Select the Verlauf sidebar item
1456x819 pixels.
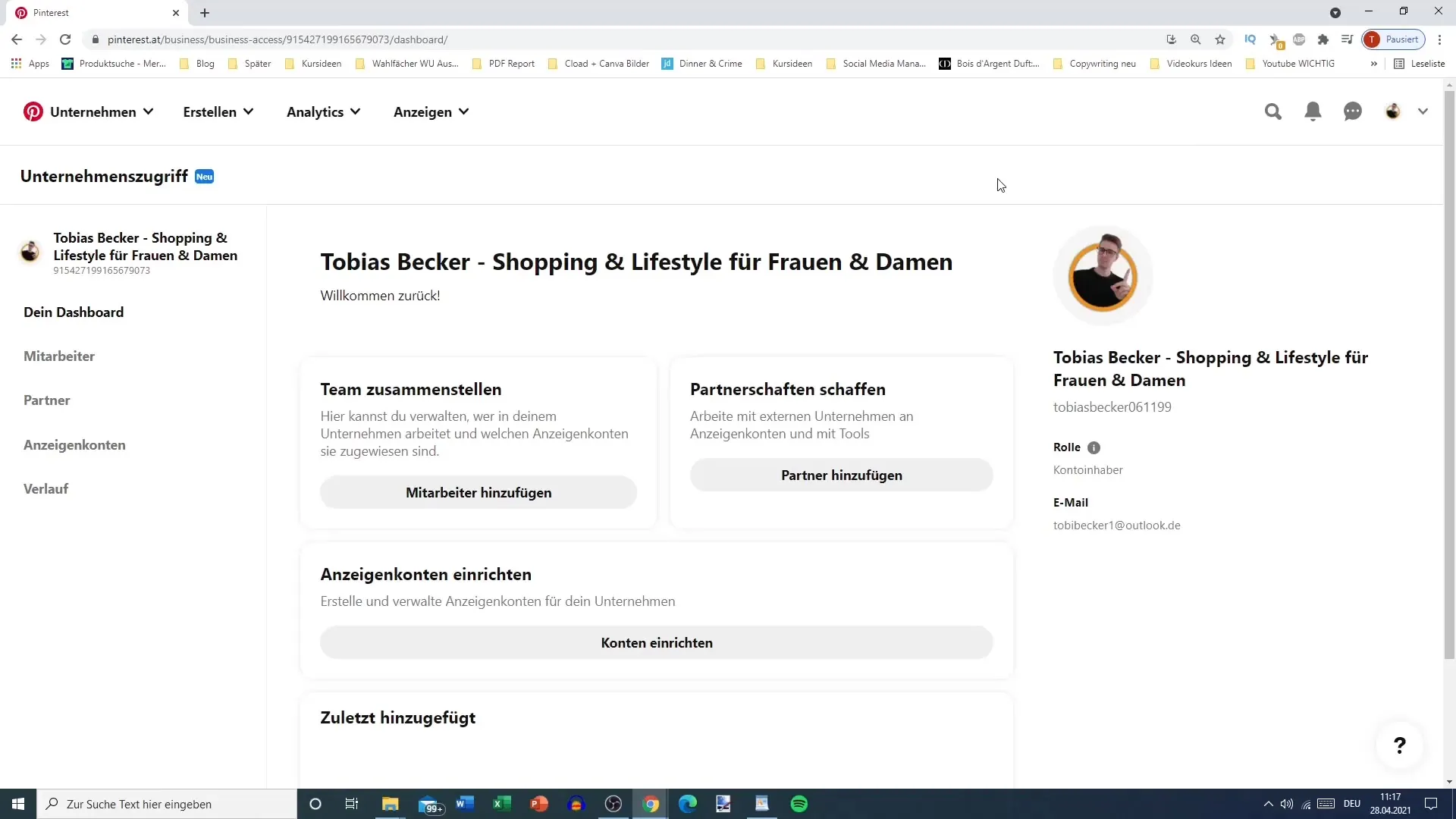tap(46, 488)
